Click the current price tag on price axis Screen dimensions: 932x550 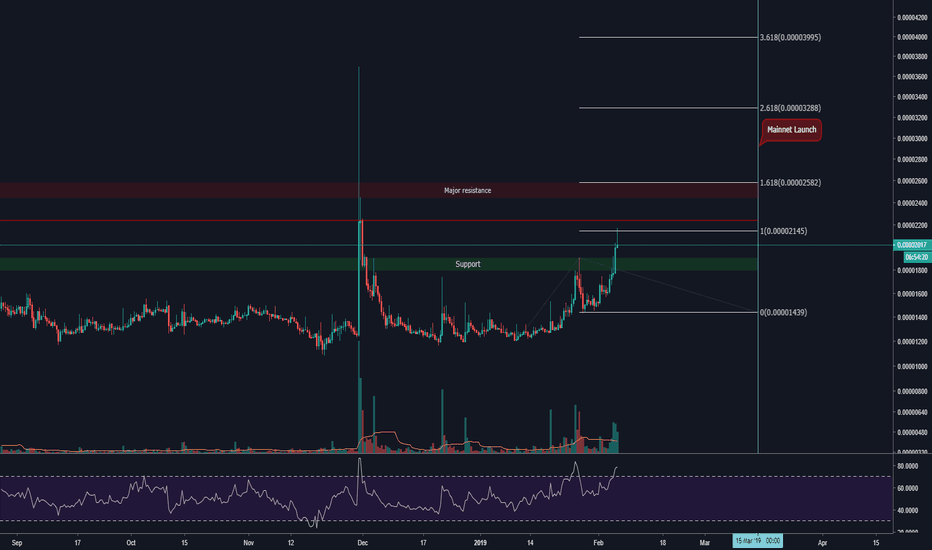(912, 245)
